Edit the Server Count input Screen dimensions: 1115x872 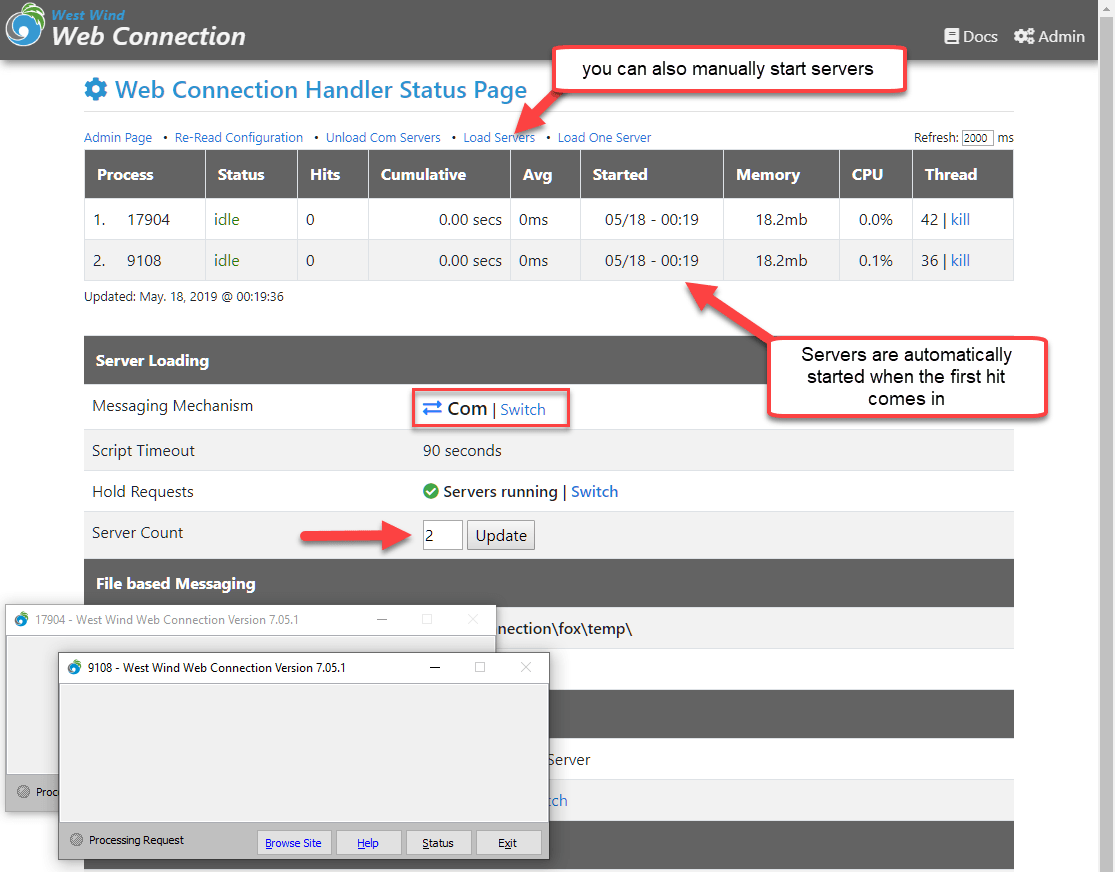(x=442, y=535)
